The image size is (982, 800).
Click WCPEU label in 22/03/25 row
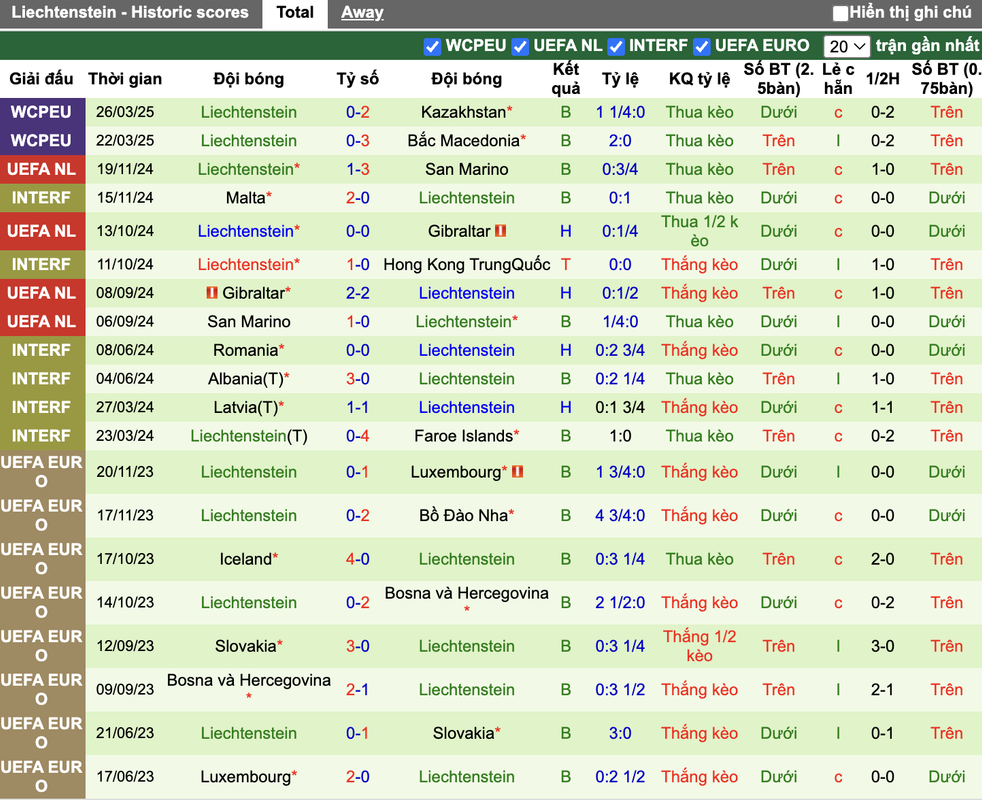41,140
